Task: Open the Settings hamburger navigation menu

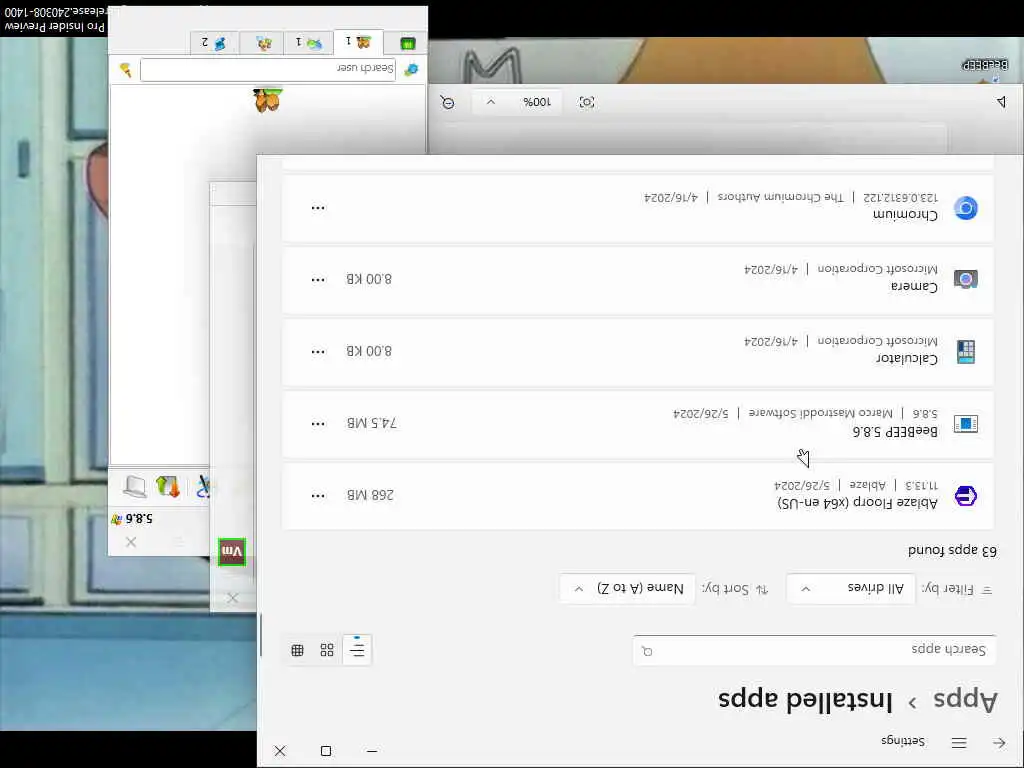Action: click(x=959, y=743)
